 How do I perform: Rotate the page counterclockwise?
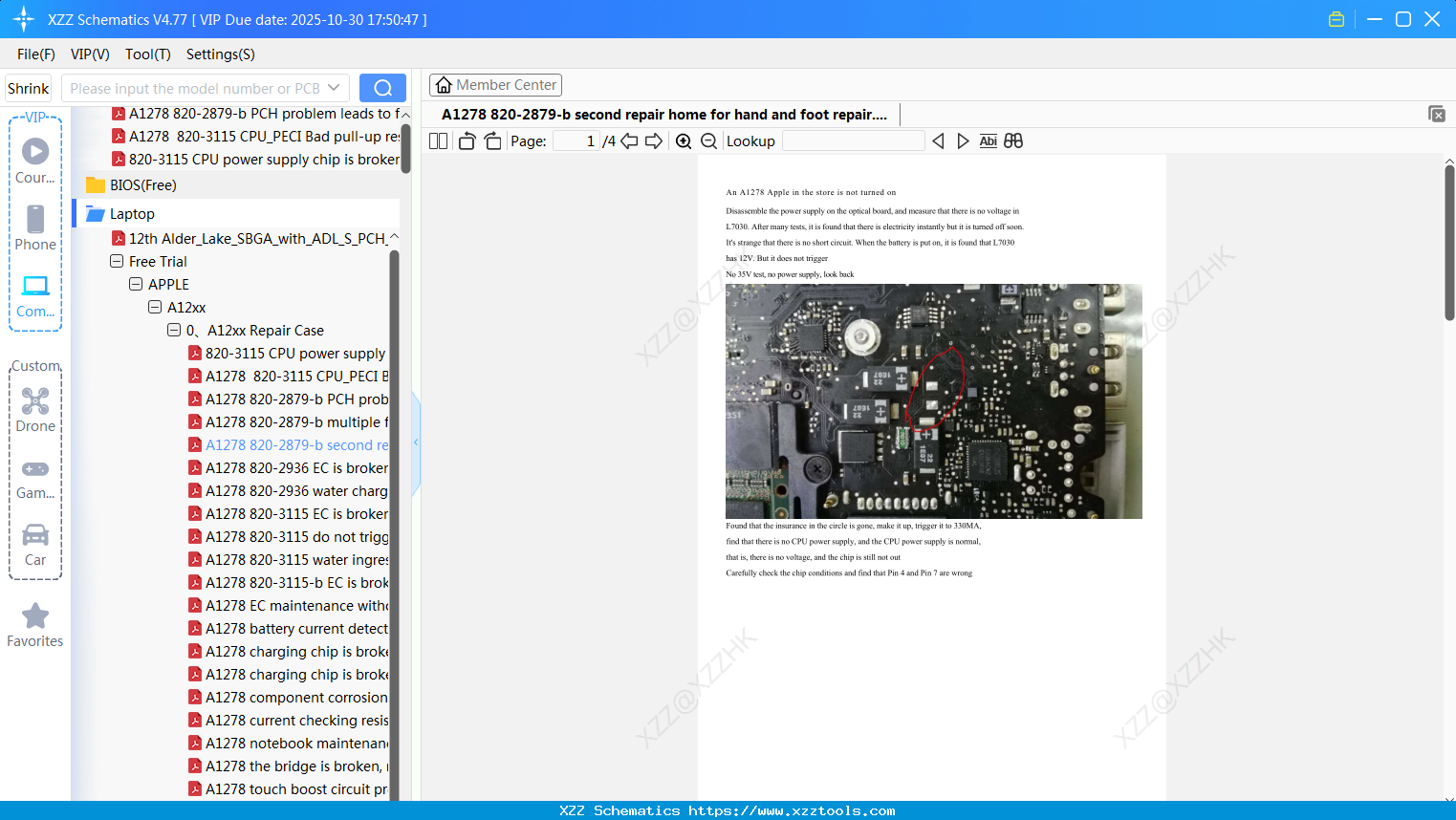pyautogui.click(x=467, y=141)
